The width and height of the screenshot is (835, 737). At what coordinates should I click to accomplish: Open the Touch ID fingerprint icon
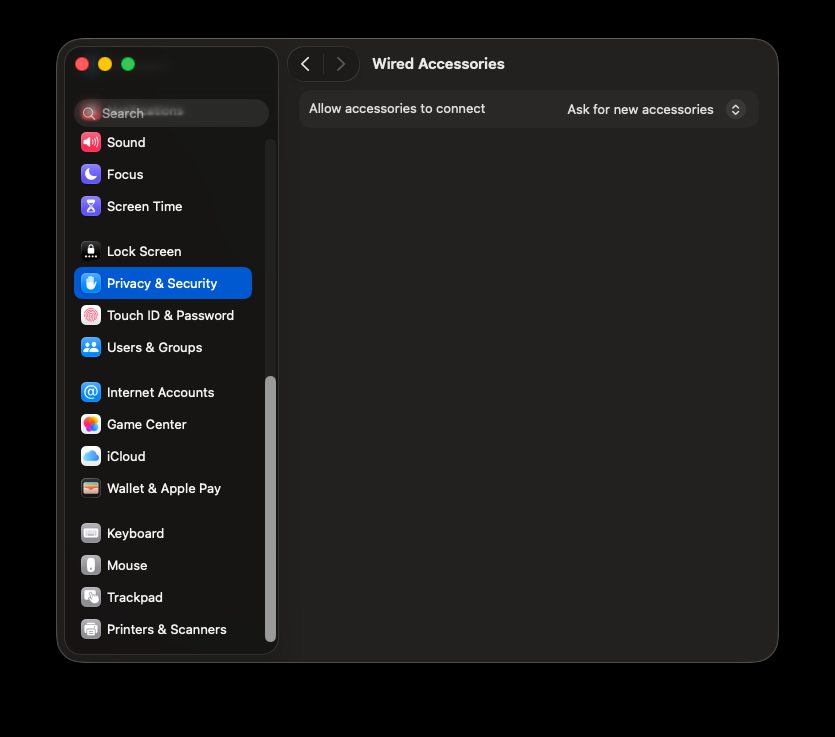pyautogui.click(x=91, y=315)
